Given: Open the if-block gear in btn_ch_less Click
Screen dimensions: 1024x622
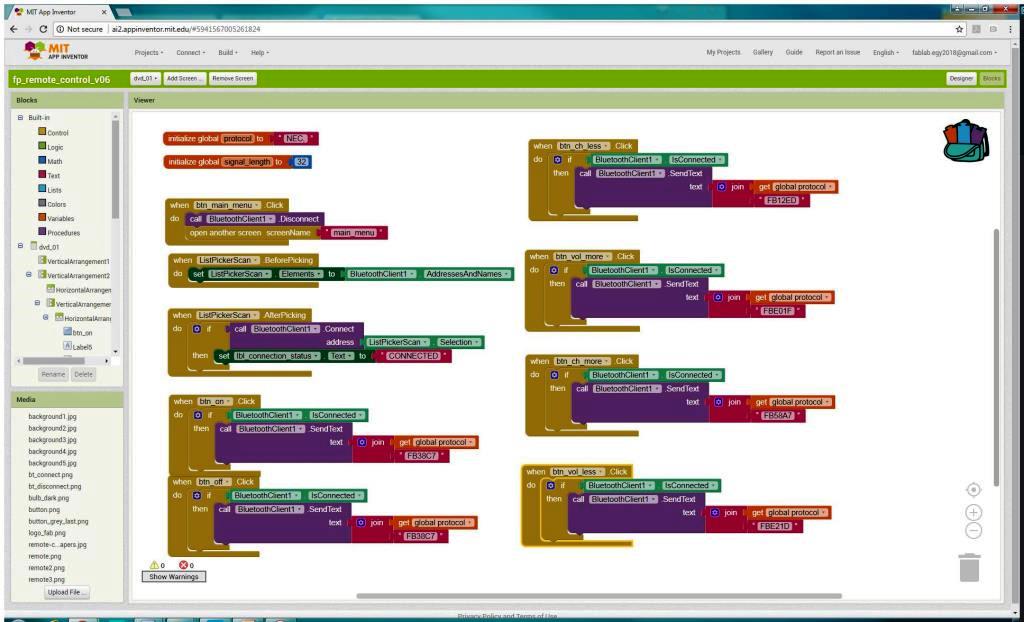Looking at the screenshot, I should (557, 159).
